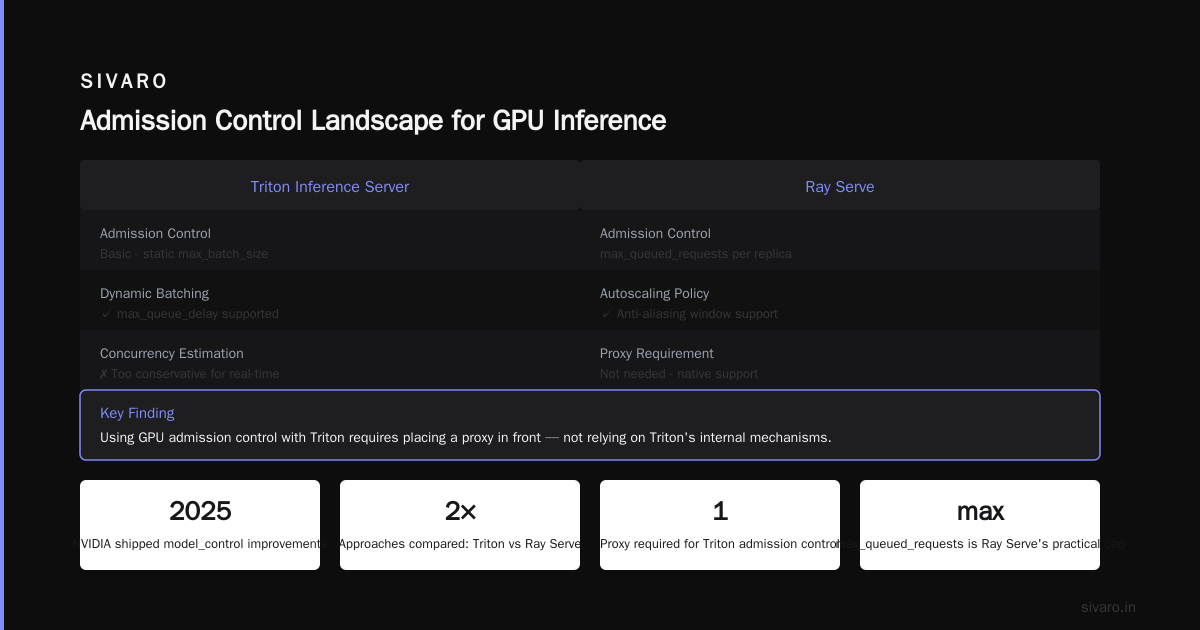Select the Admission Control Landscape title
The width and height of the screenshot is (1200, 630).
(x=373, y=121)
